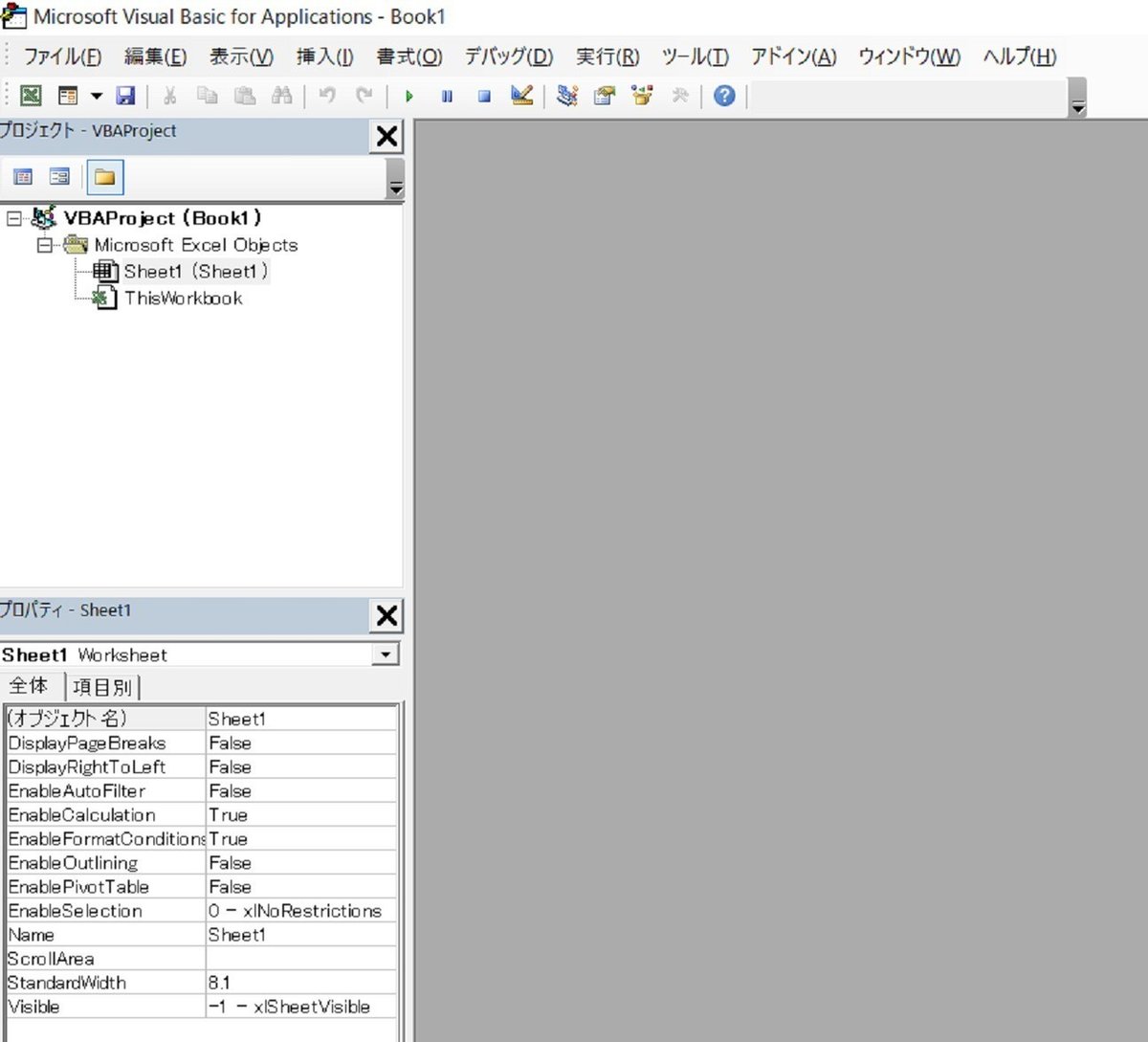Open the ファイル(F) menu
The width and height of the screenshot is (1148, 1042).
click(x=62, y=56)
